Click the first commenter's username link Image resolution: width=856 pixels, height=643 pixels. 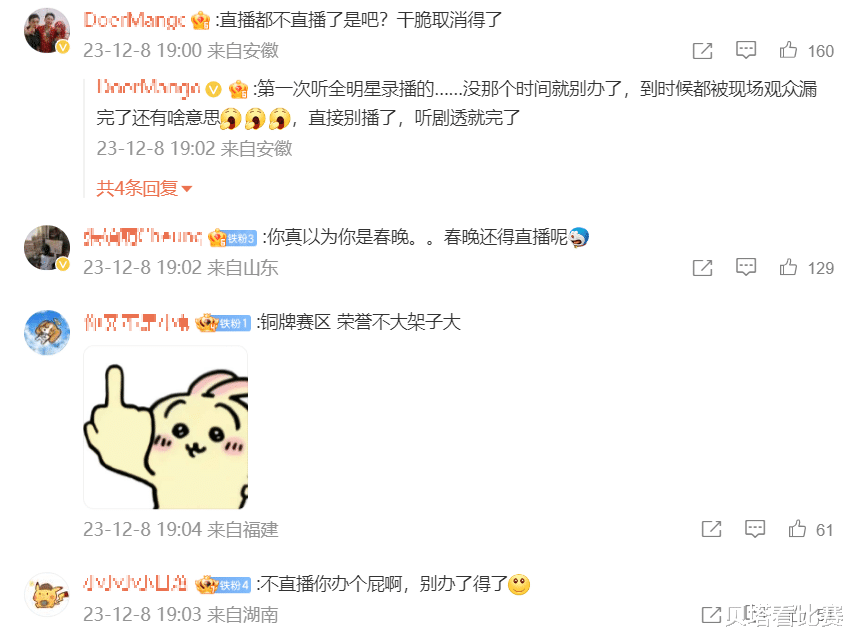tap(134, 20)
